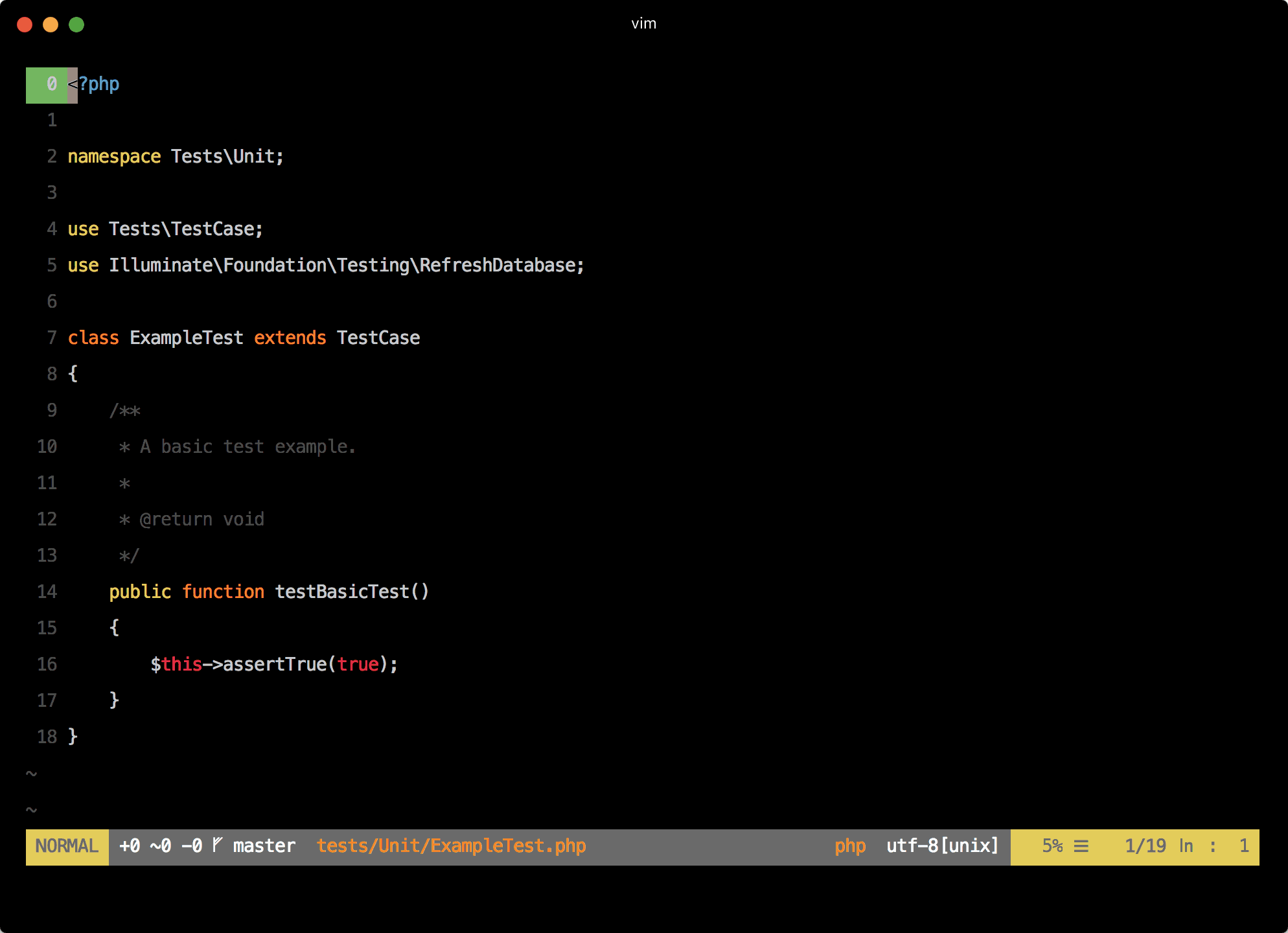
Task: Click the ExampleTest class name
Action: pos(187,338)
